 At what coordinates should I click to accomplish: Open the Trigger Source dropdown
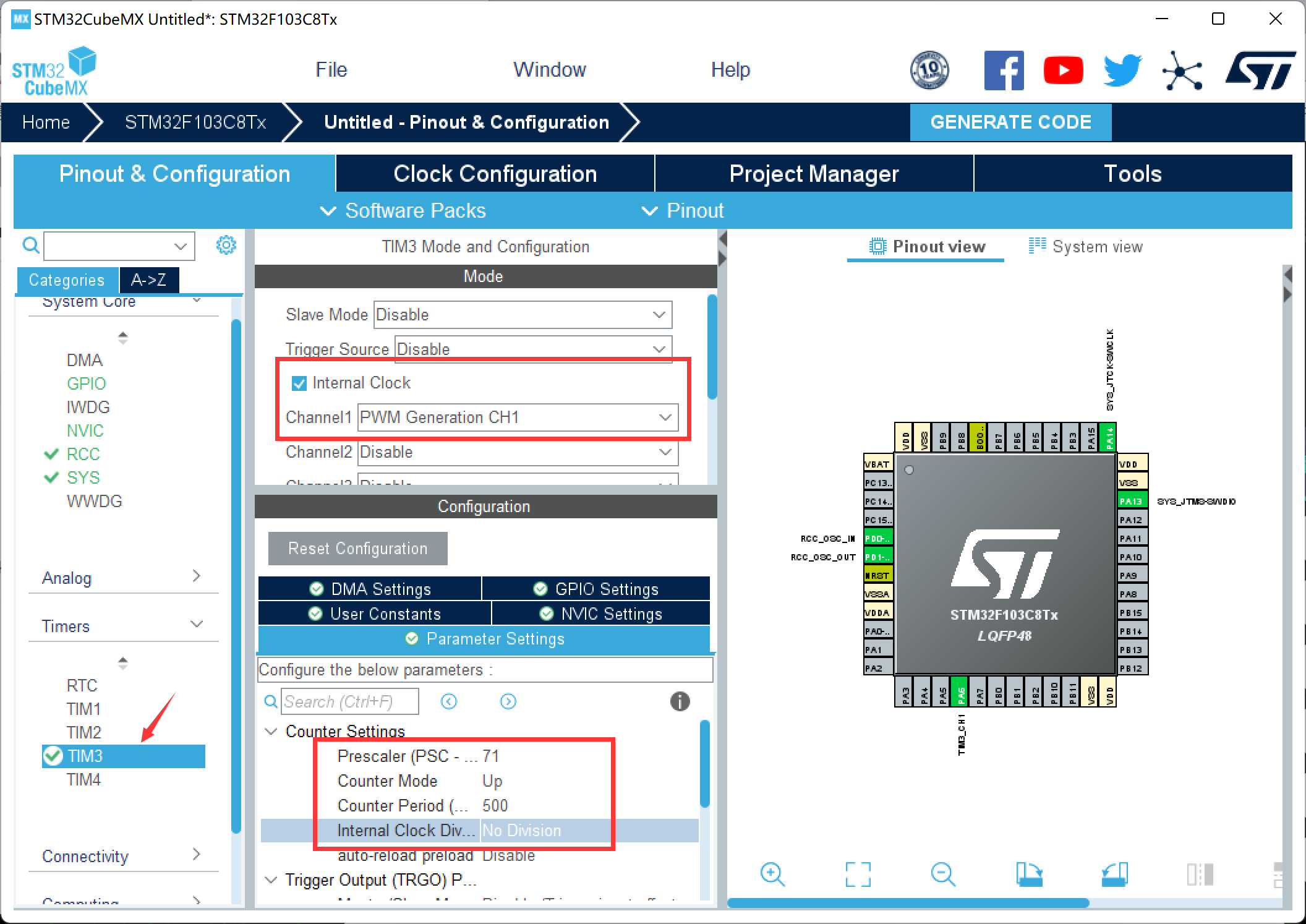click(x=533, y=349)
